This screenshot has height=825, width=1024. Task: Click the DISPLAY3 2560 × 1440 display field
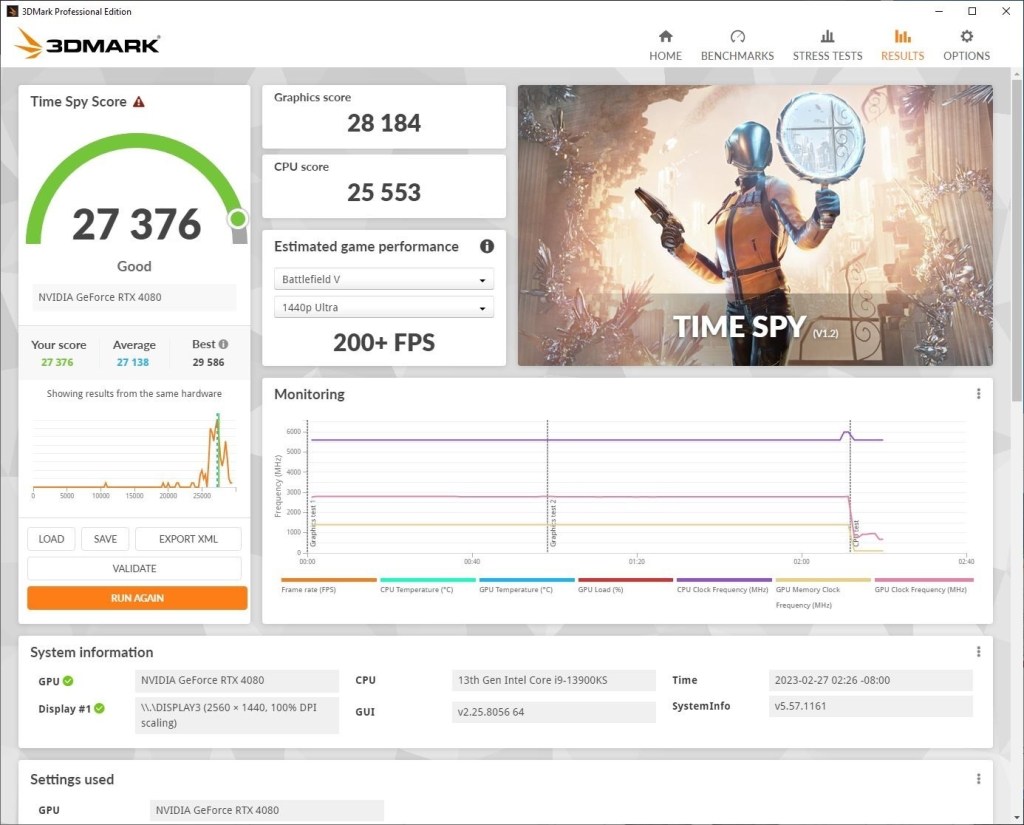point(237,715)
